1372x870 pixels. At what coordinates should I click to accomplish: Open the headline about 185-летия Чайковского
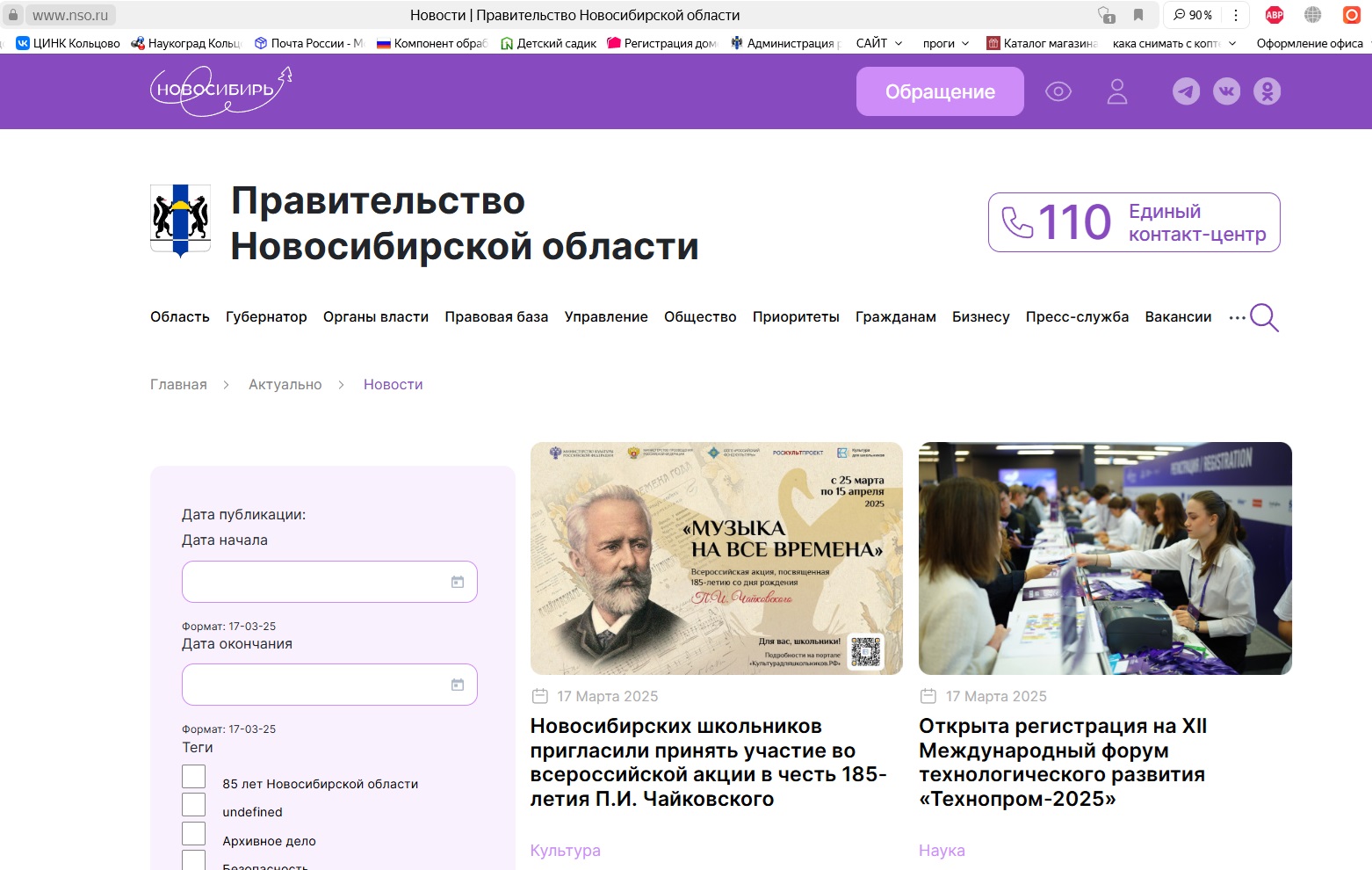(x=709, y=763)
